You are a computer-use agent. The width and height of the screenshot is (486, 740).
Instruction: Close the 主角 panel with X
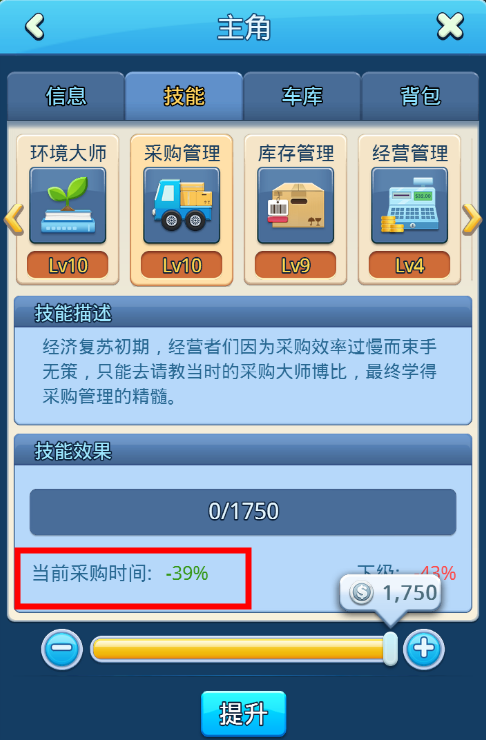click(450, 26)
